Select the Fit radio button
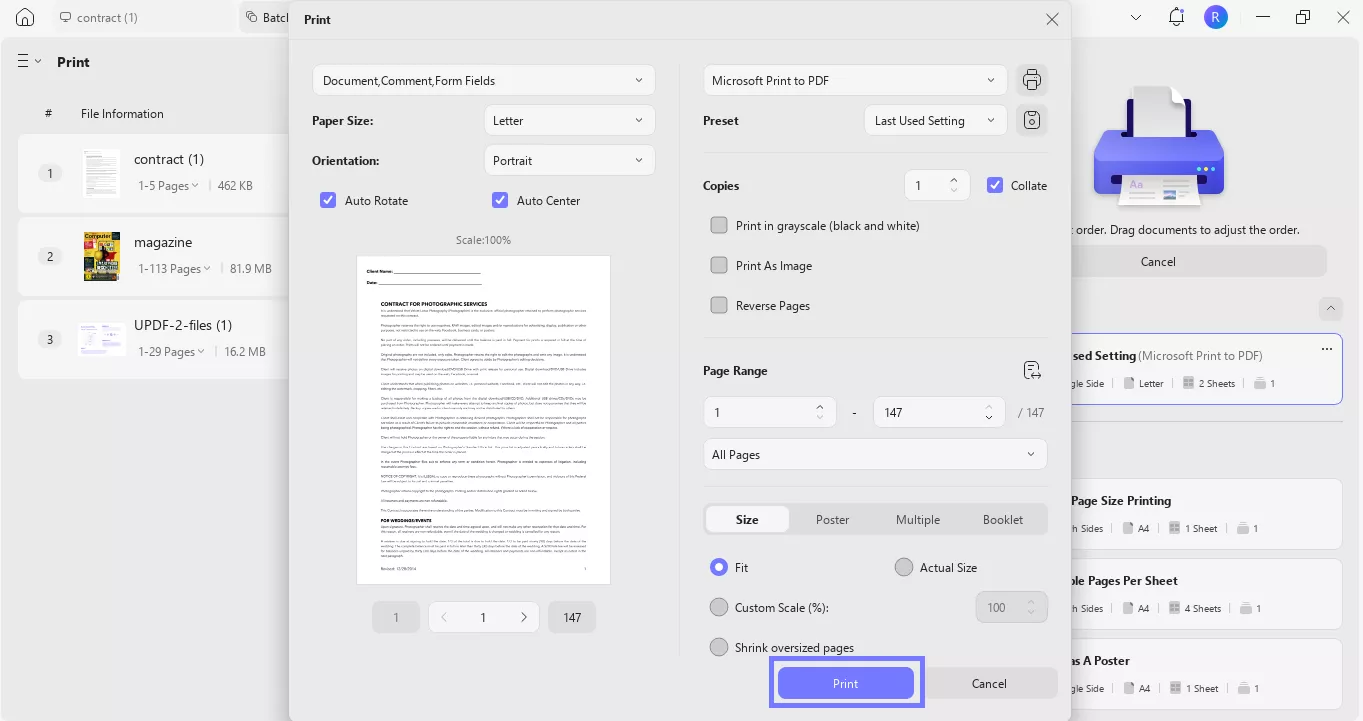This screenshot has height=721, width=1363. (719, 567)
